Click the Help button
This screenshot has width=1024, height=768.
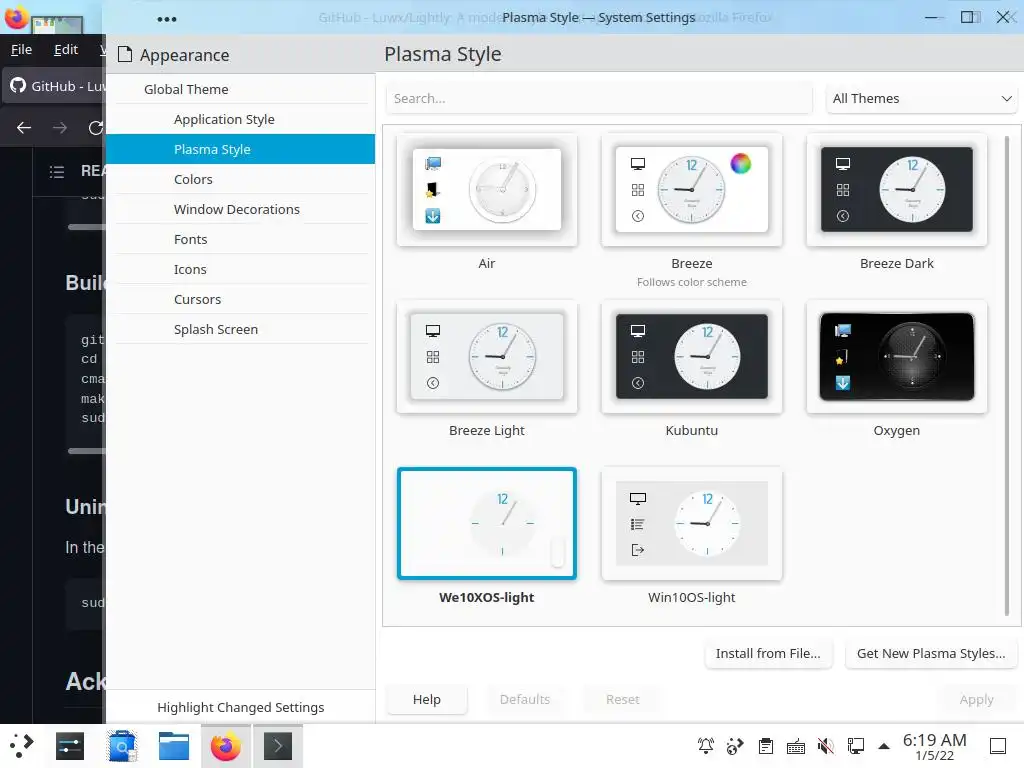point(426,699)
